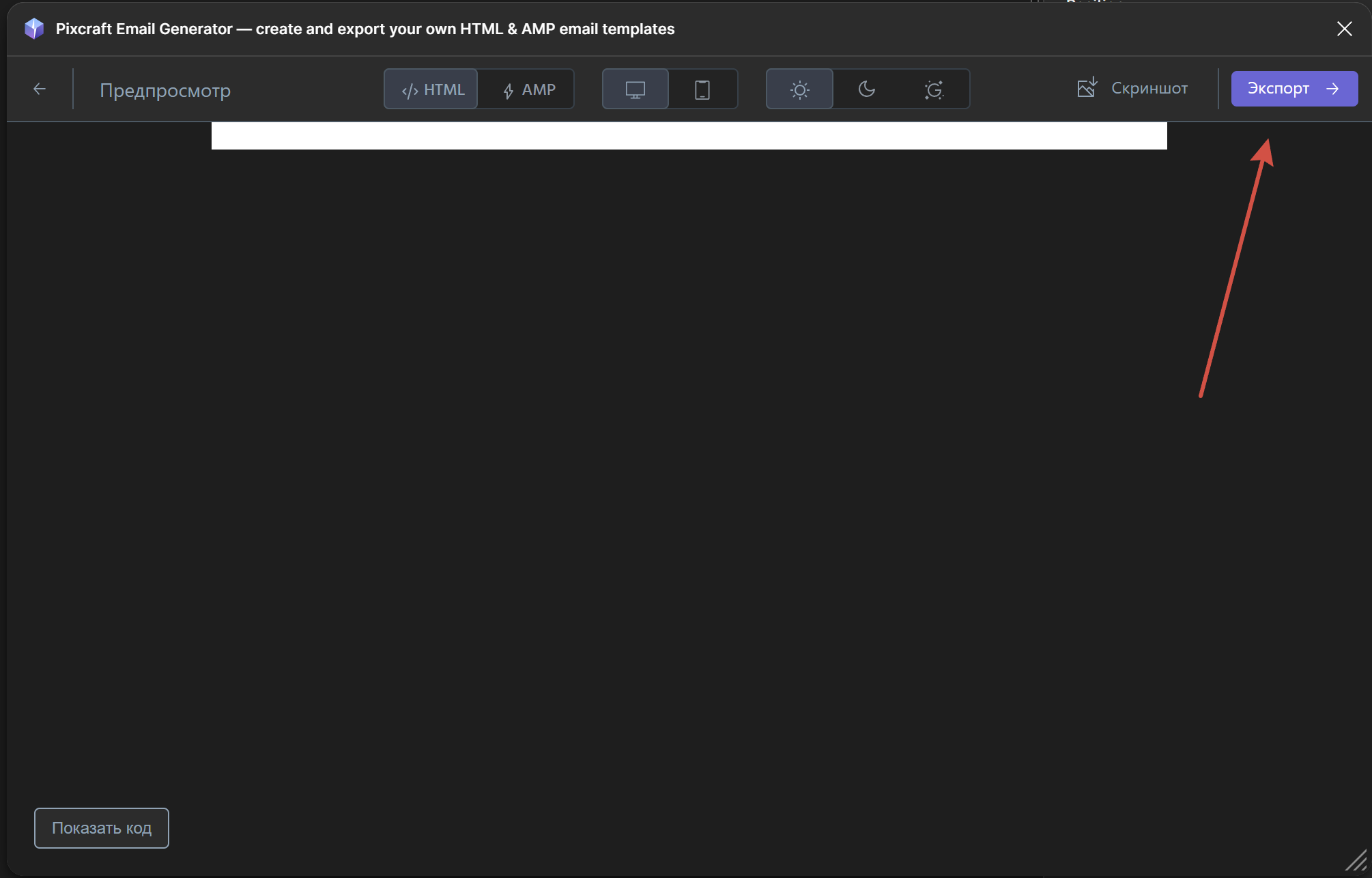Viewport: 1372px width, 878px height.
Task: Select the auto dark-mode simulation icon
Action: tap(934, 89)
